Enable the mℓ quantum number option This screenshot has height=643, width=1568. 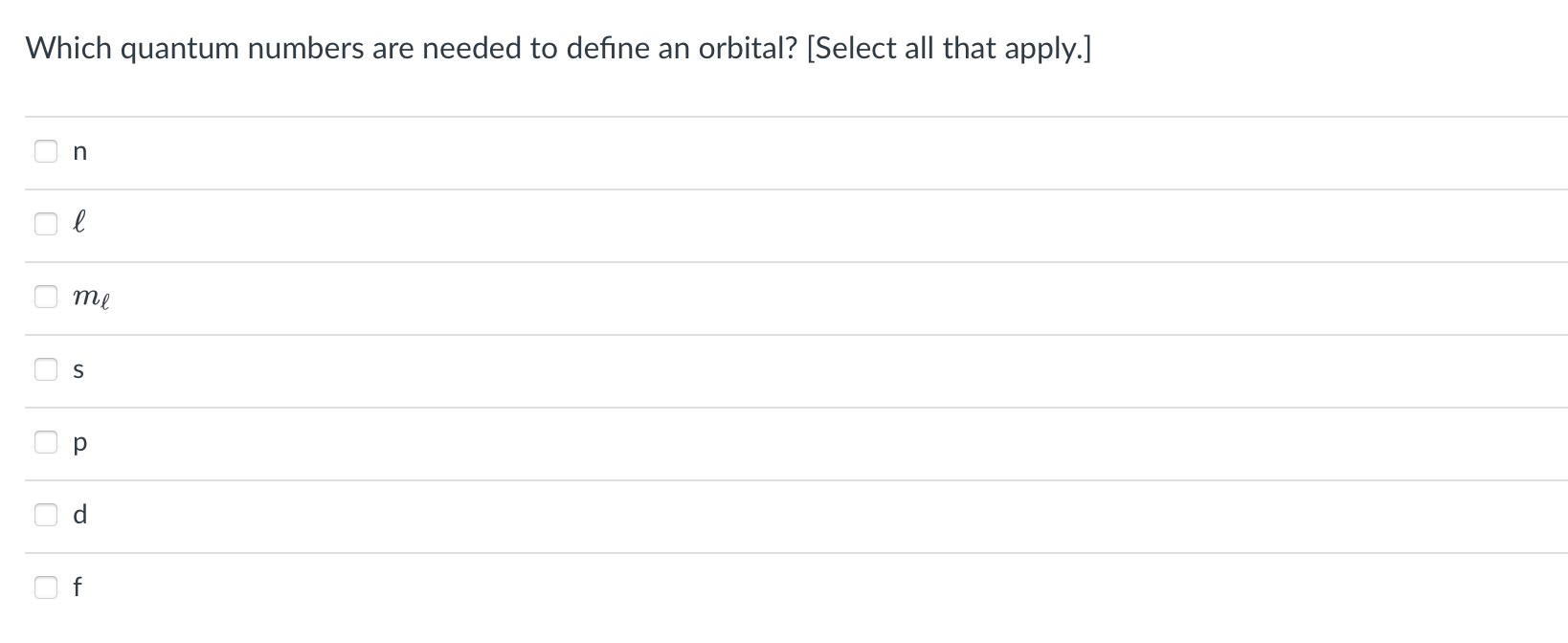46,296
